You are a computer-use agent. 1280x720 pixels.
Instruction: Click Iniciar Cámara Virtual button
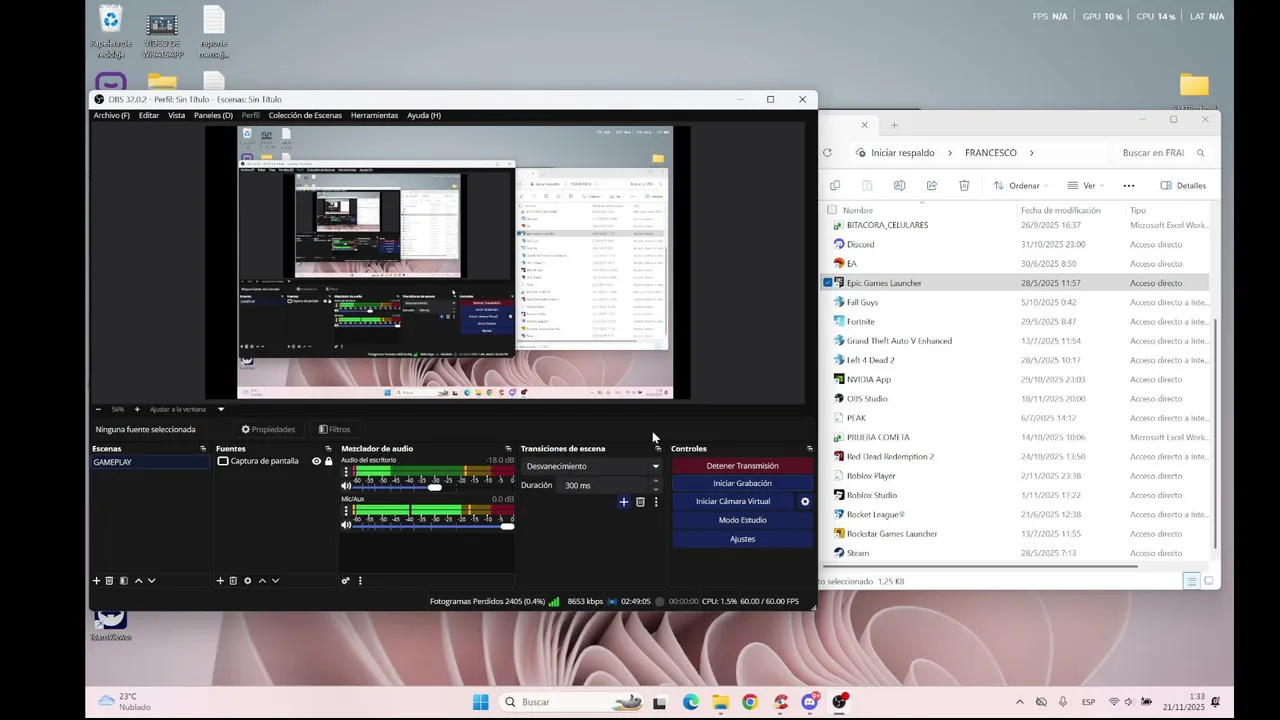(733, 502)
